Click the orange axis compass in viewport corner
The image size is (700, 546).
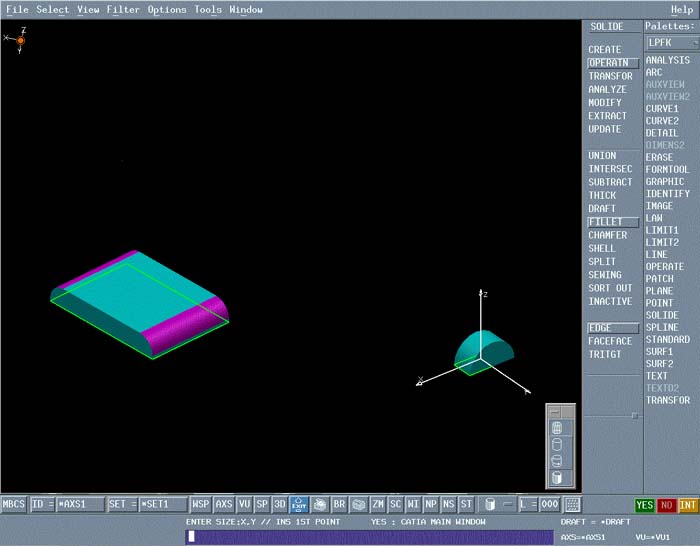point(20,40)
